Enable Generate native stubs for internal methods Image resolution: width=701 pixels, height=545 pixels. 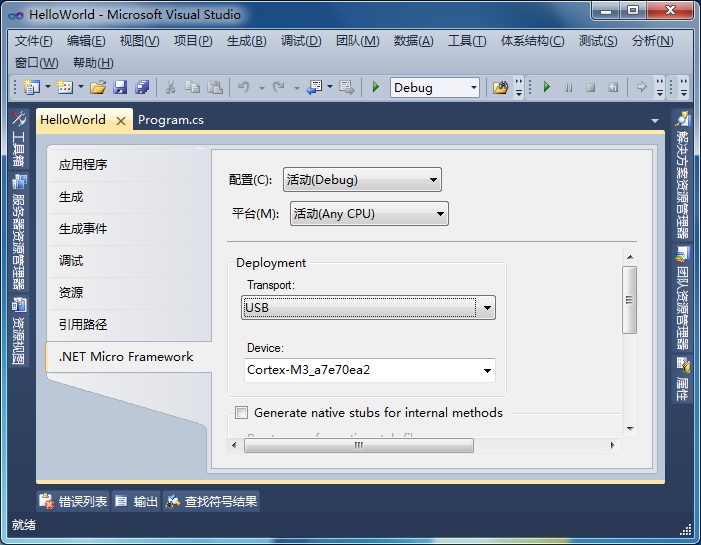tap(241, 412)
